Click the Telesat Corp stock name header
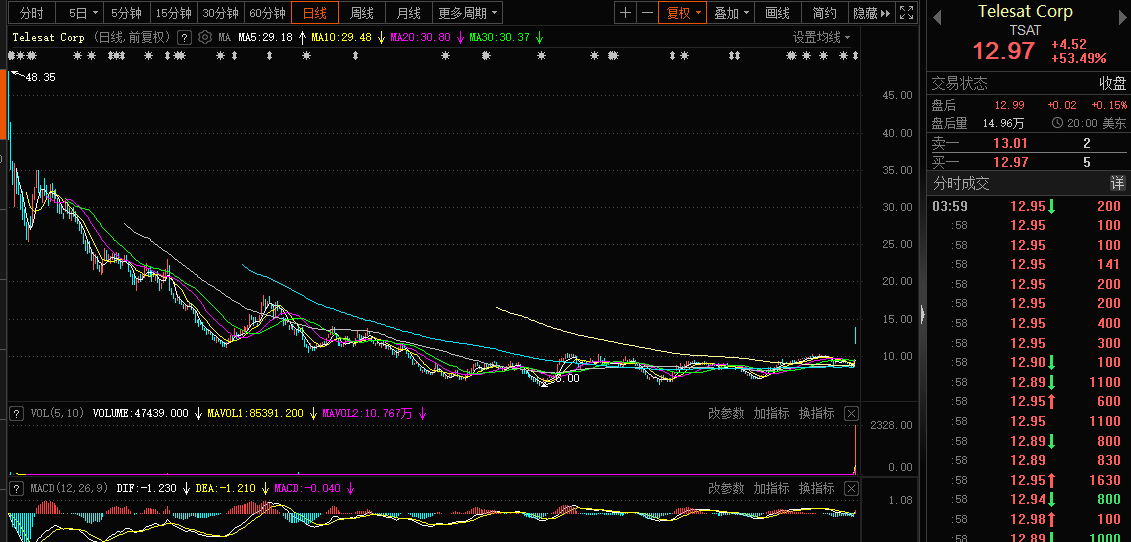This screenshot has width=1131, height=542. pyautogui.click(x=1025, y=12)
